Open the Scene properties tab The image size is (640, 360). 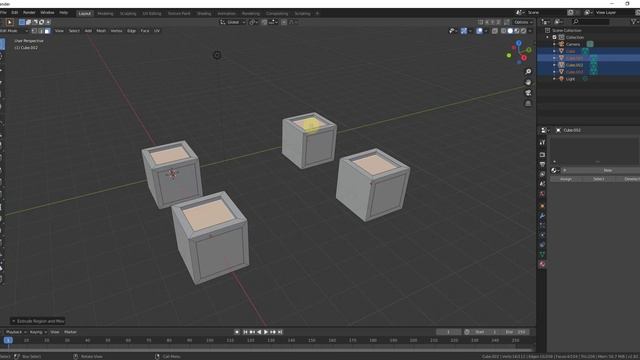click(542, 184)
